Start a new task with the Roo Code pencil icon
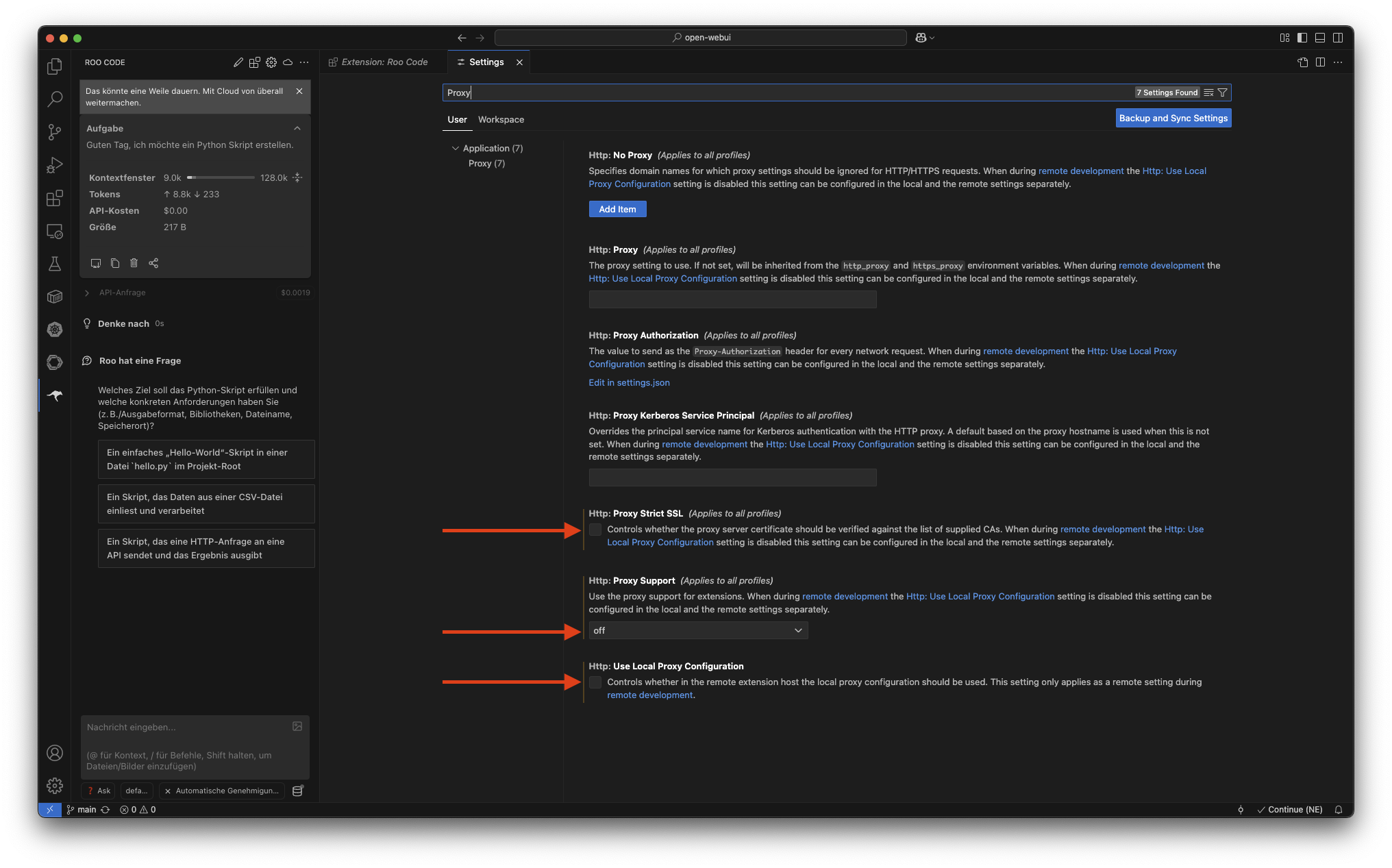Screen dimensions: 1392x868 238,62
